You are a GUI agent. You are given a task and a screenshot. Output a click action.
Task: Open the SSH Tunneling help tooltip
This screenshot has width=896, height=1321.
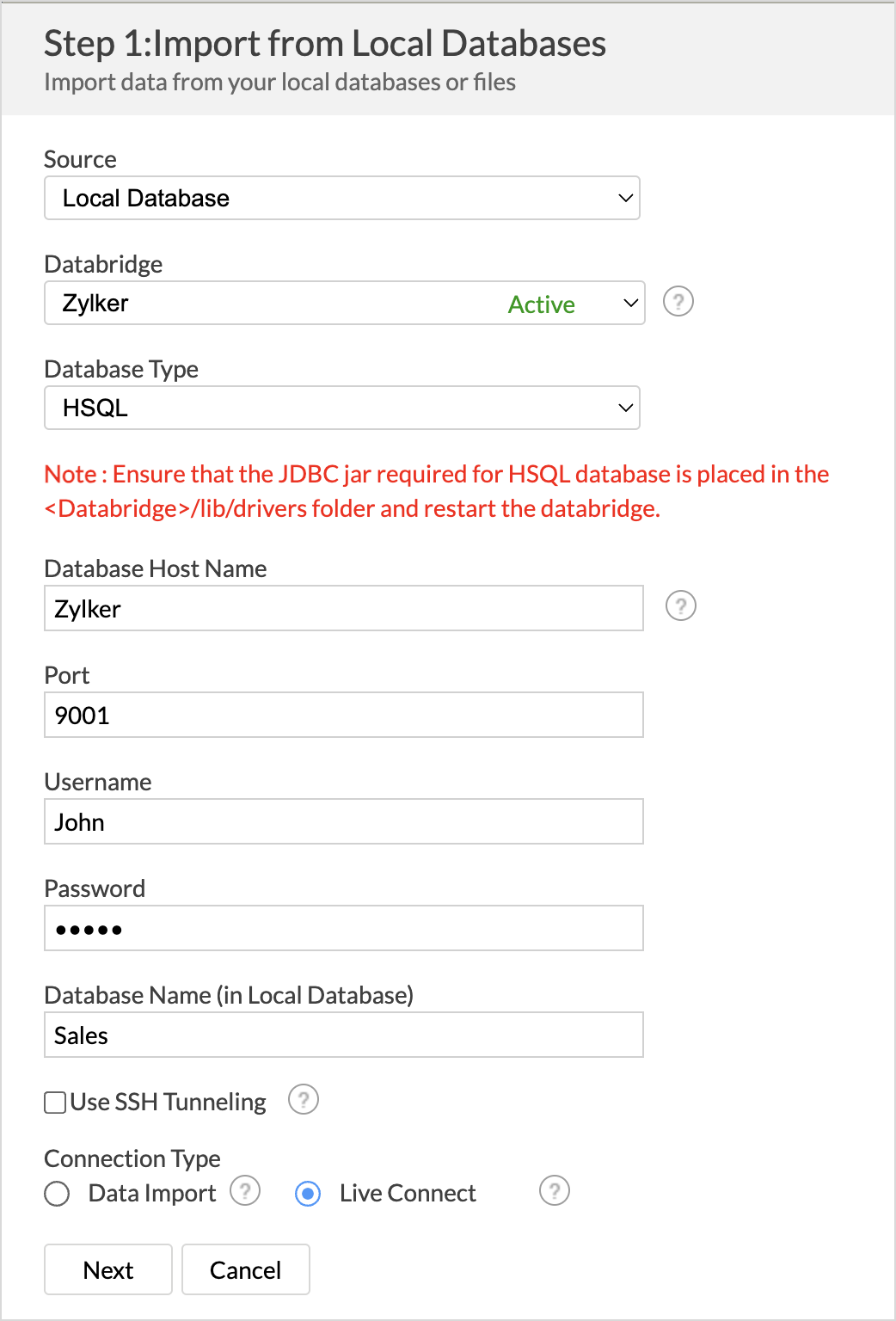click(x=303, y=1100)
